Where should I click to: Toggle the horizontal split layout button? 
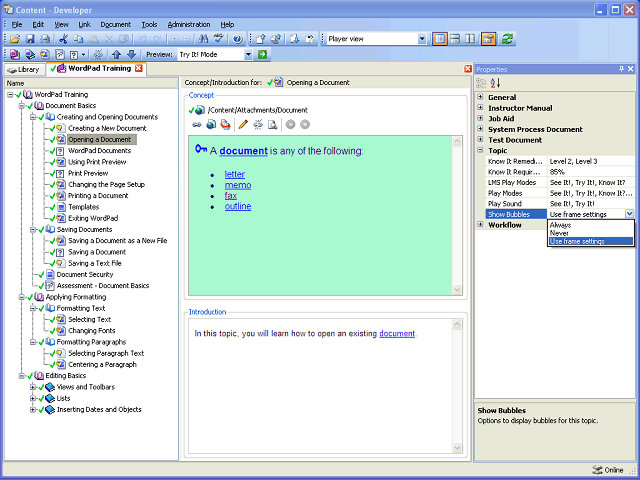click(x=455, y=39)
